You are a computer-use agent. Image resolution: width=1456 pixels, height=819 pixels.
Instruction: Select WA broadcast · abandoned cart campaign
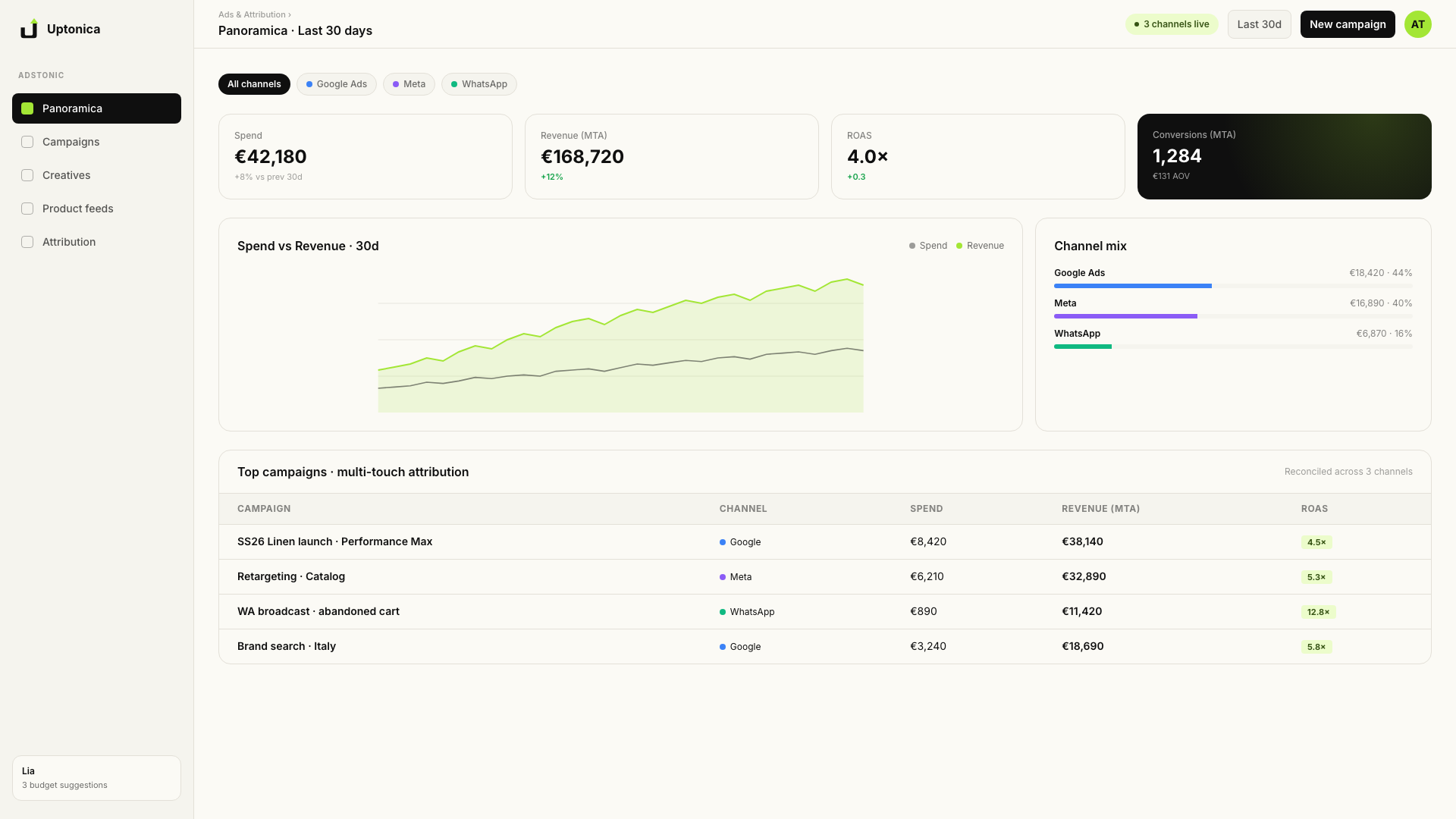coord(825,612)
